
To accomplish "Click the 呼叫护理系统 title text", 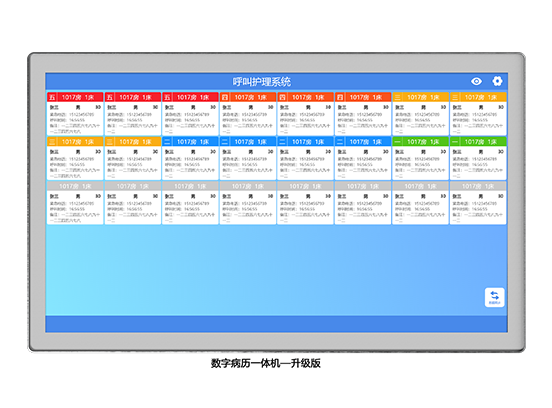I will [262, 82].
